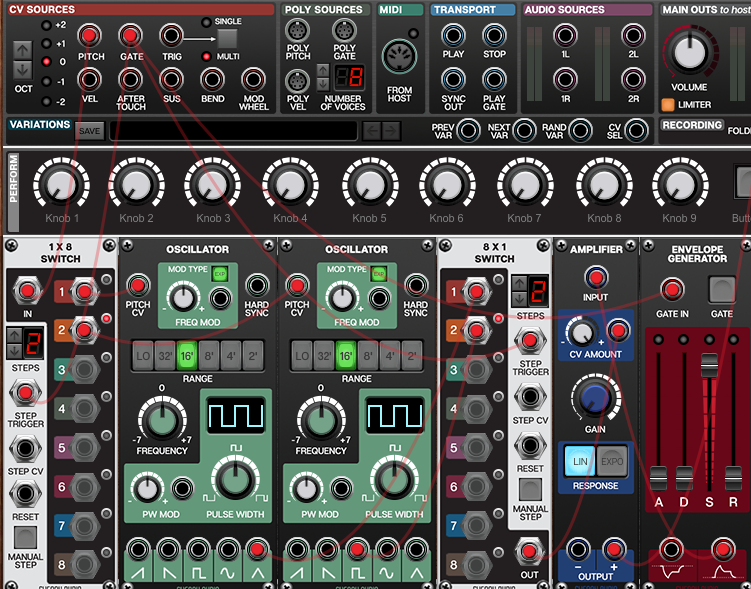Click the audio source 1L jack

coord(565,35)
